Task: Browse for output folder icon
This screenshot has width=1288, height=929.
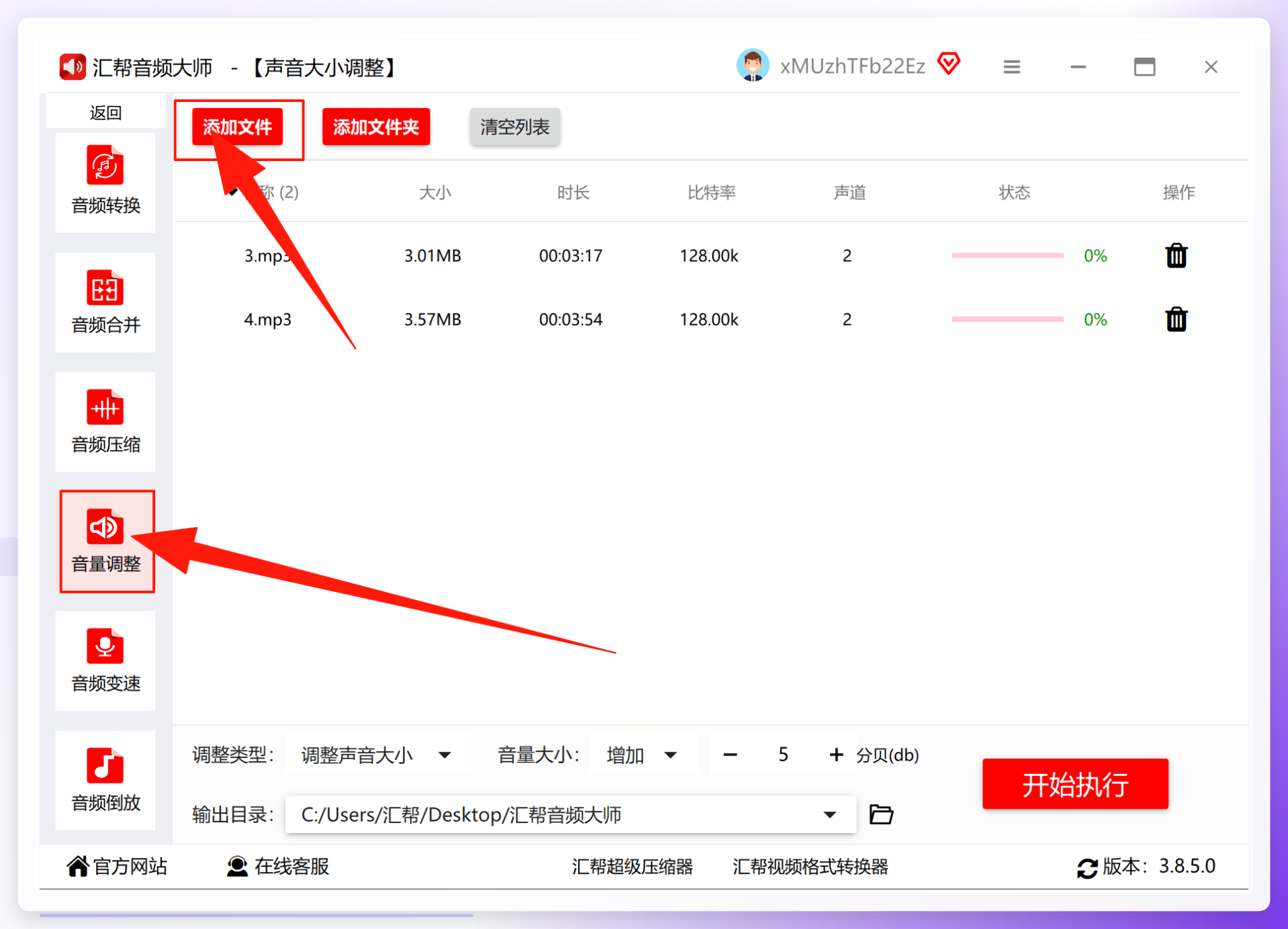Action: 881,814
